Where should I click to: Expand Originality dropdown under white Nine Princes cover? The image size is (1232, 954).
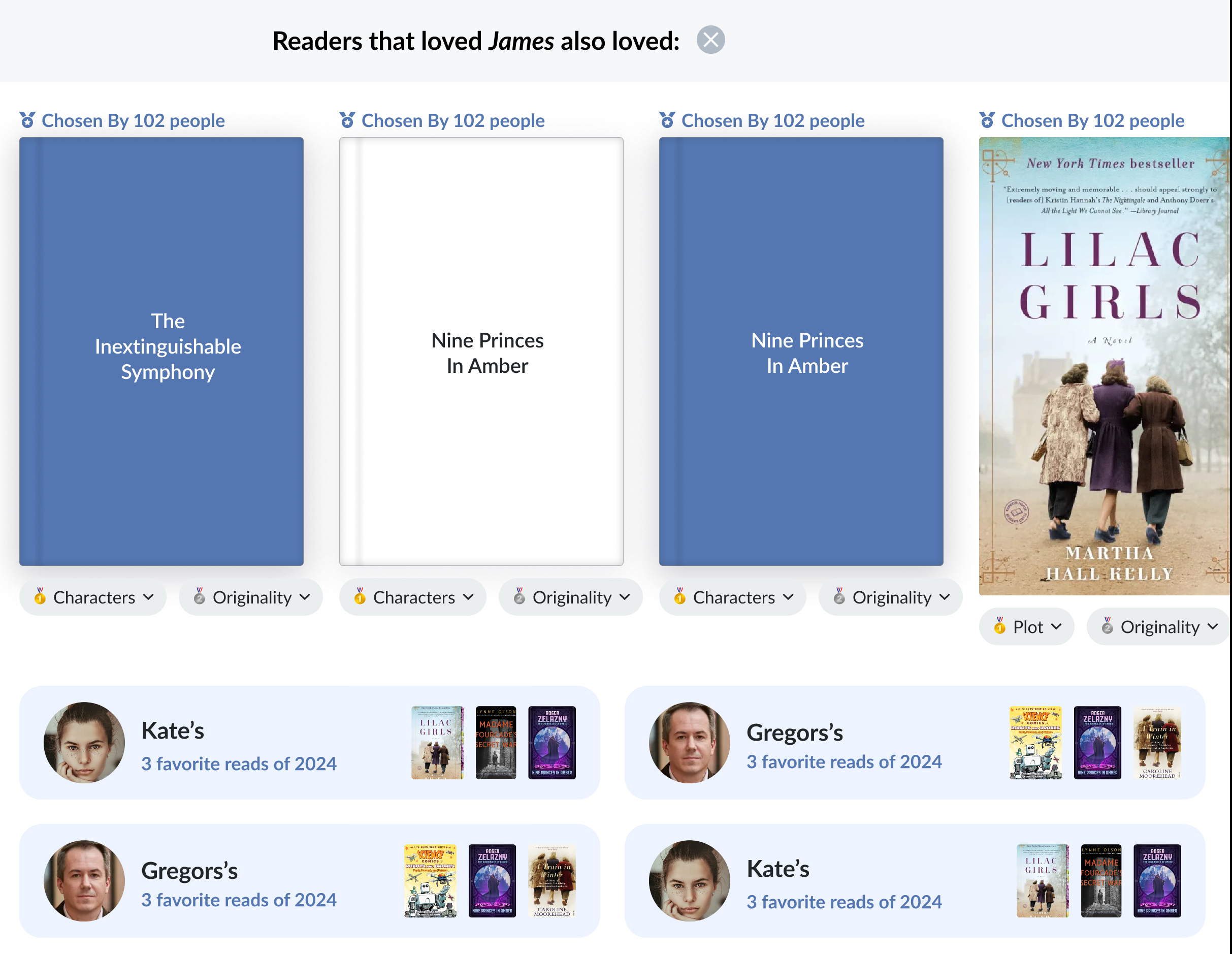[x=571, y=597]
